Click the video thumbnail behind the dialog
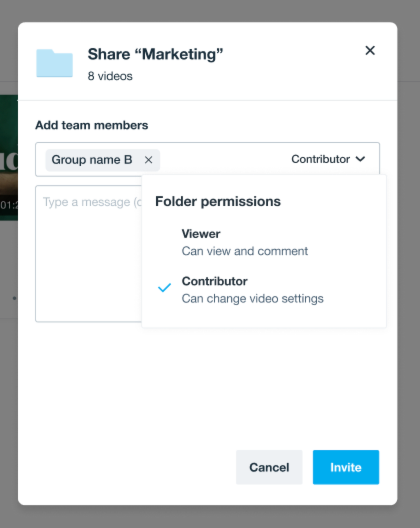Image resolution: width=420 pixels, height=528 pixels. coord(9,158)
